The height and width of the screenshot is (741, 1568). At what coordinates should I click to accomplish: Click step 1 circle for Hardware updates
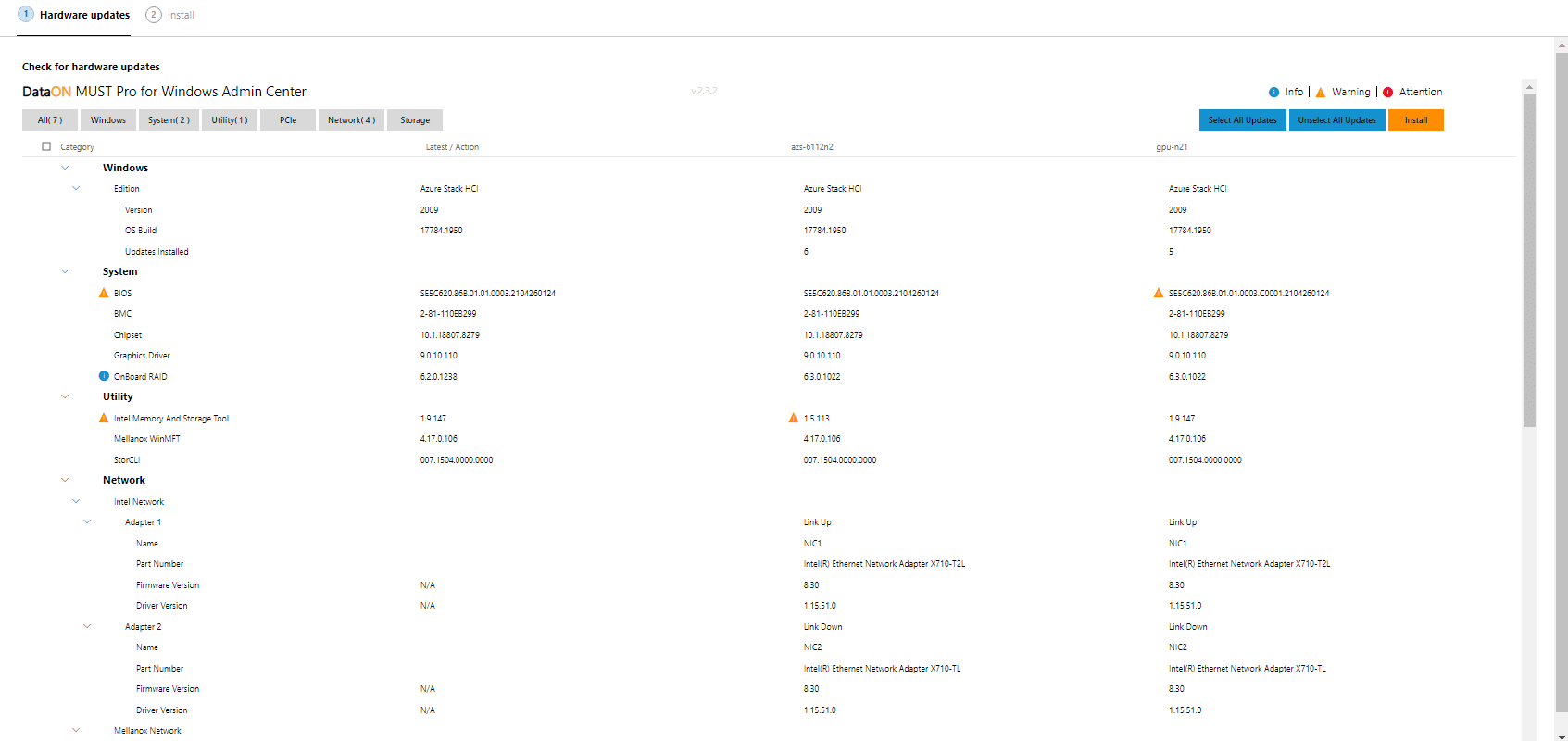pyautogui.click(x=26, y=15)
